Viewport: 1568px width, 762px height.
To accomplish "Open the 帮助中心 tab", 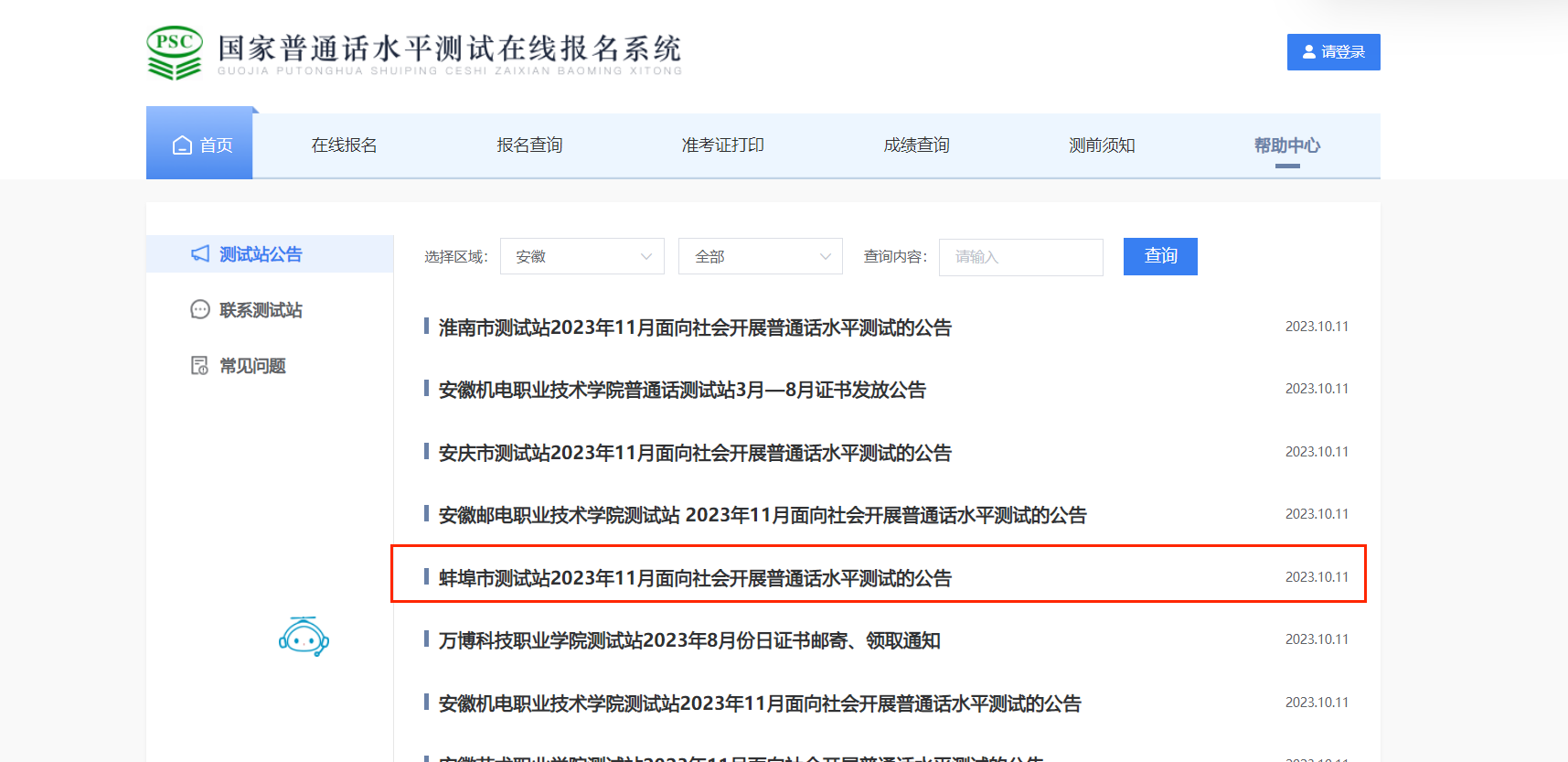I will point(1286,145).
